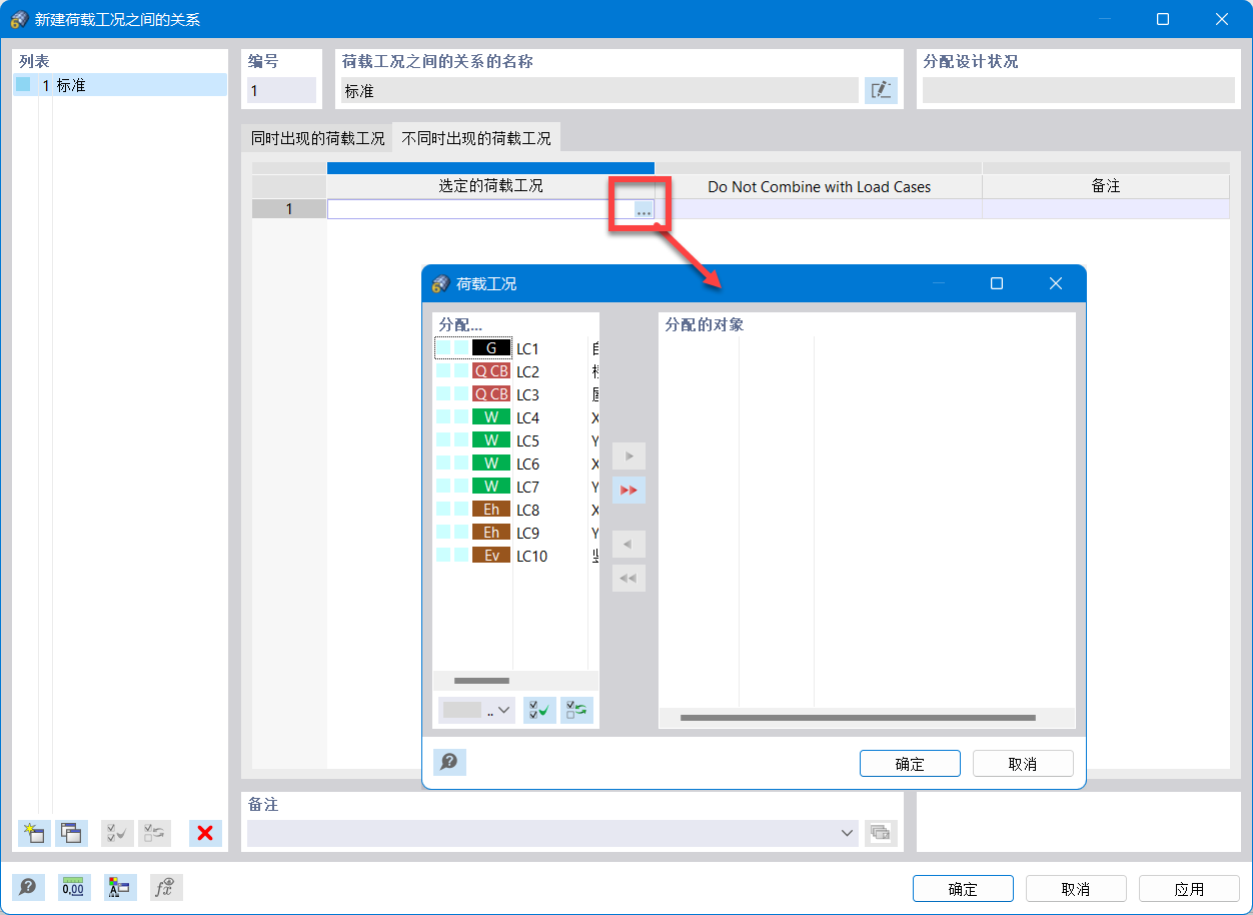
Task: Open help icon in 荷载工况 dialog
Action: [450, 762]
